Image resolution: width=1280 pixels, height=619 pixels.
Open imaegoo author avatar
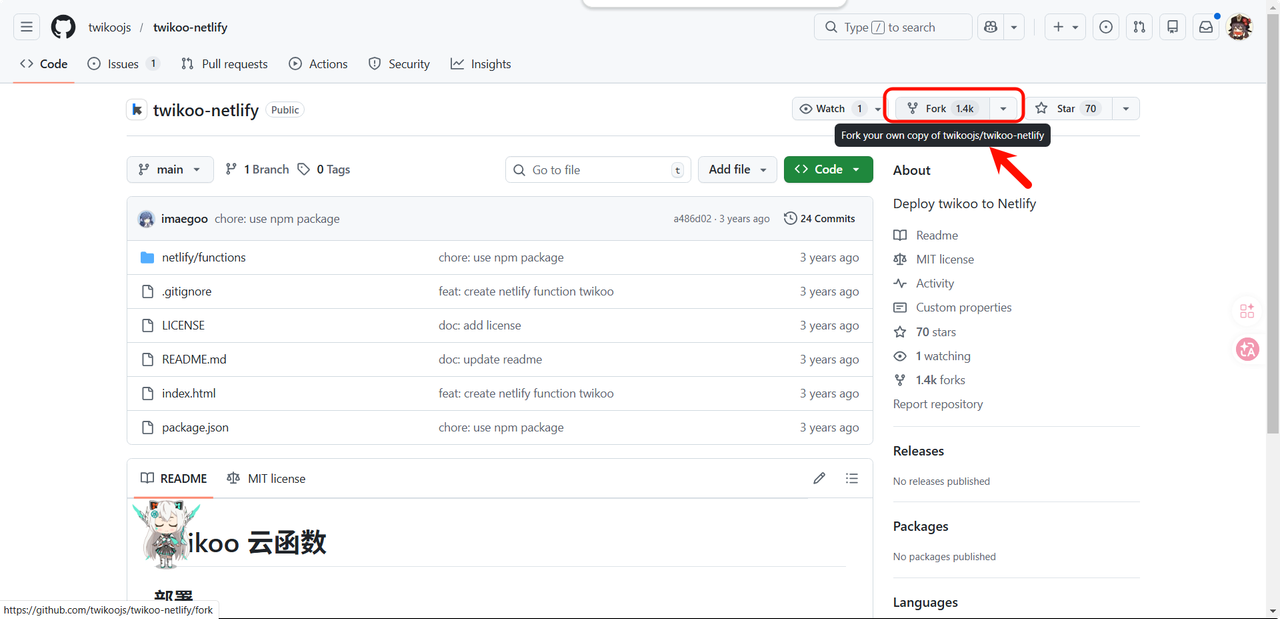(x=146, y=219)
